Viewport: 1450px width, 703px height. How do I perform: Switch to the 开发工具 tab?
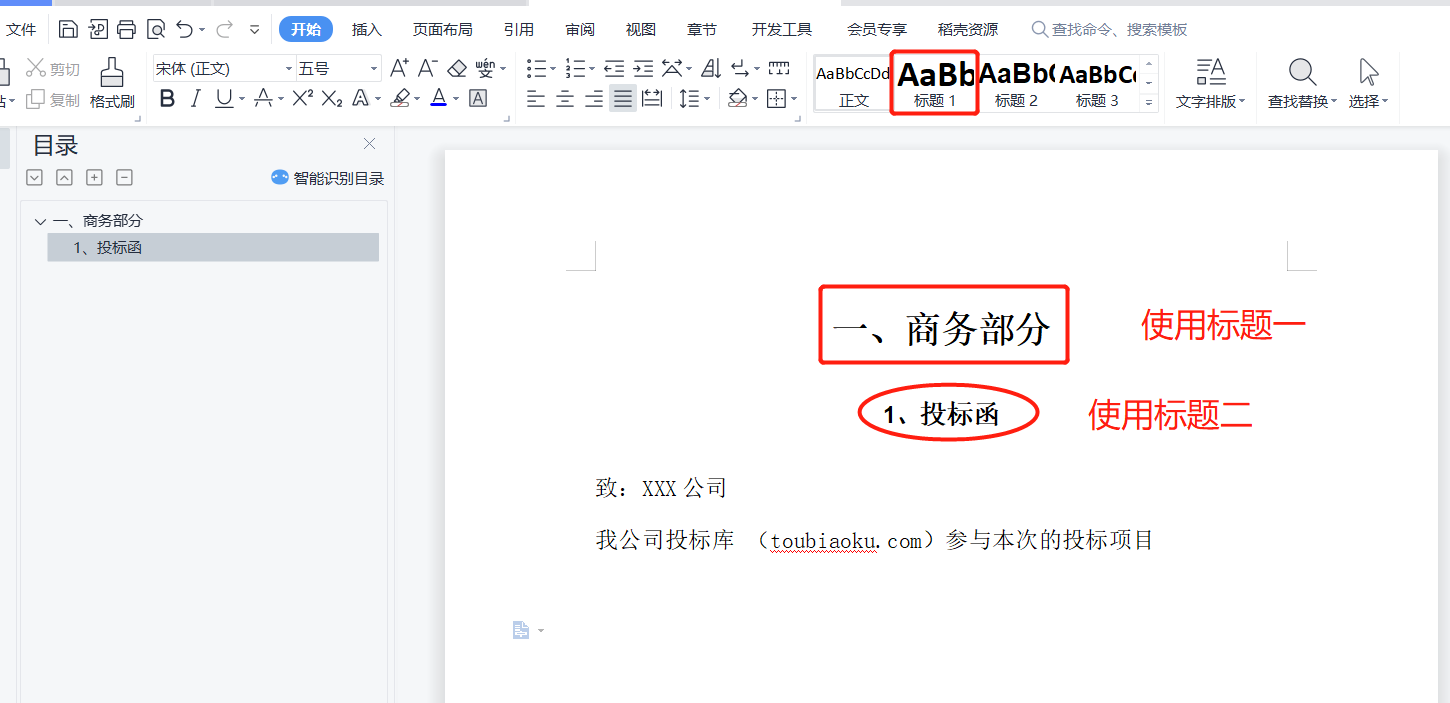[x=782, y=29]
